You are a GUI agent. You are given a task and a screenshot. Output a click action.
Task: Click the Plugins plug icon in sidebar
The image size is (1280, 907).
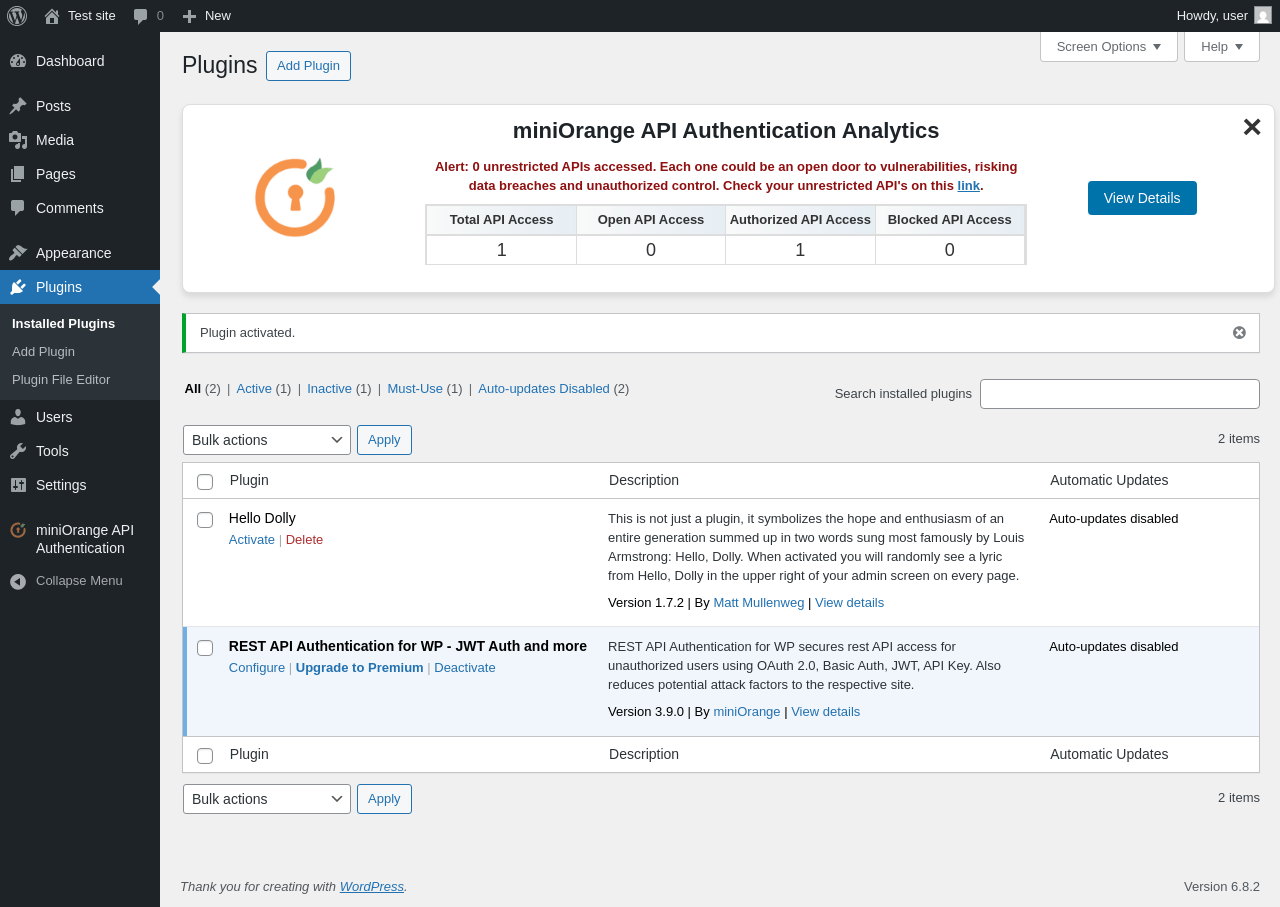click(18, 287)
